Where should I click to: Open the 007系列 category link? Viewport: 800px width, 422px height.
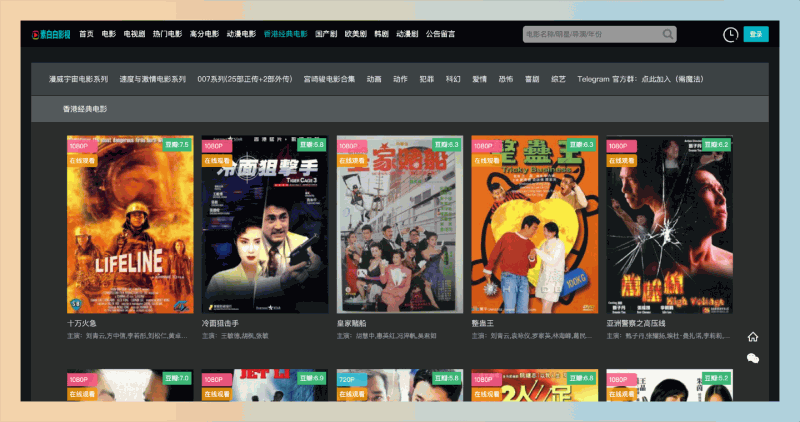245,79
